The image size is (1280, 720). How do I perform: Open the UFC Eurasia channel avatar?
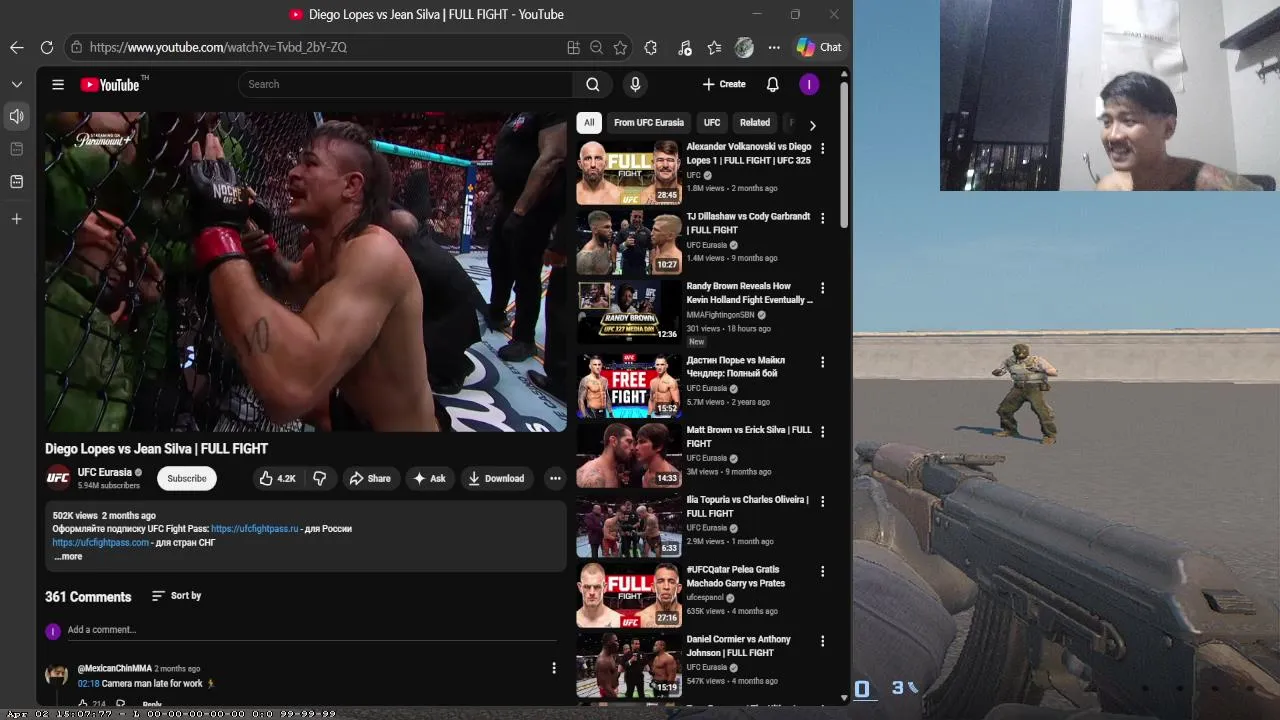click(58, 478)
